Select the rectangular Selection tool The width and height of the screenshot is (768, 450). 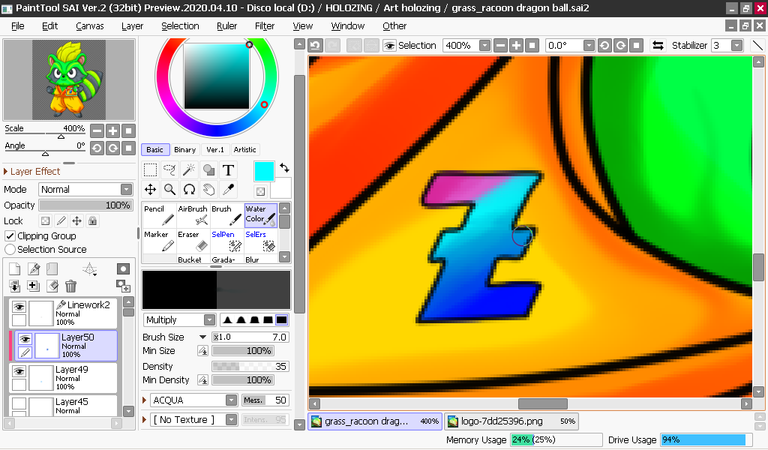point(150,170)
